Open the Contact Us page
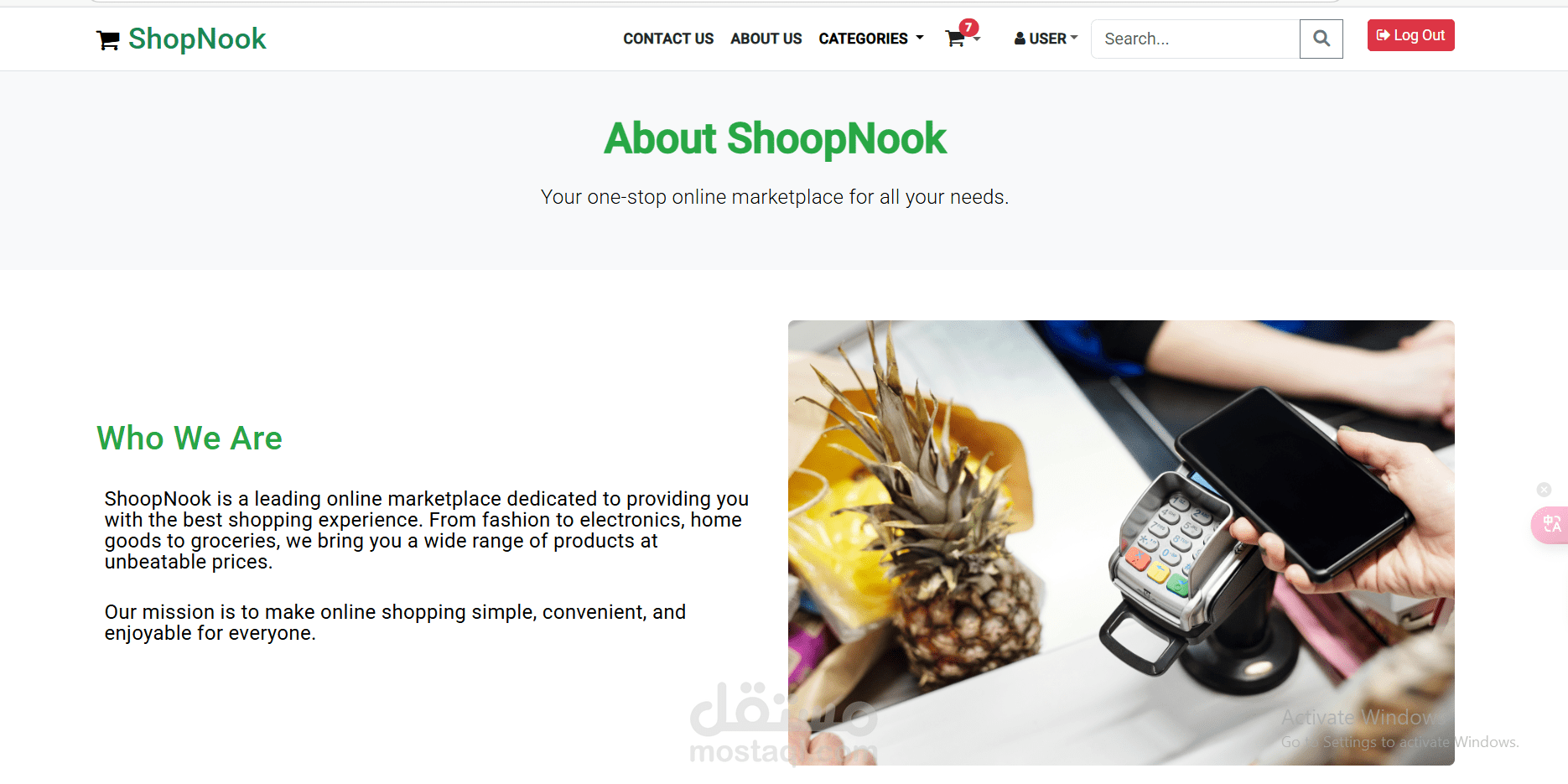 point(668,39)
